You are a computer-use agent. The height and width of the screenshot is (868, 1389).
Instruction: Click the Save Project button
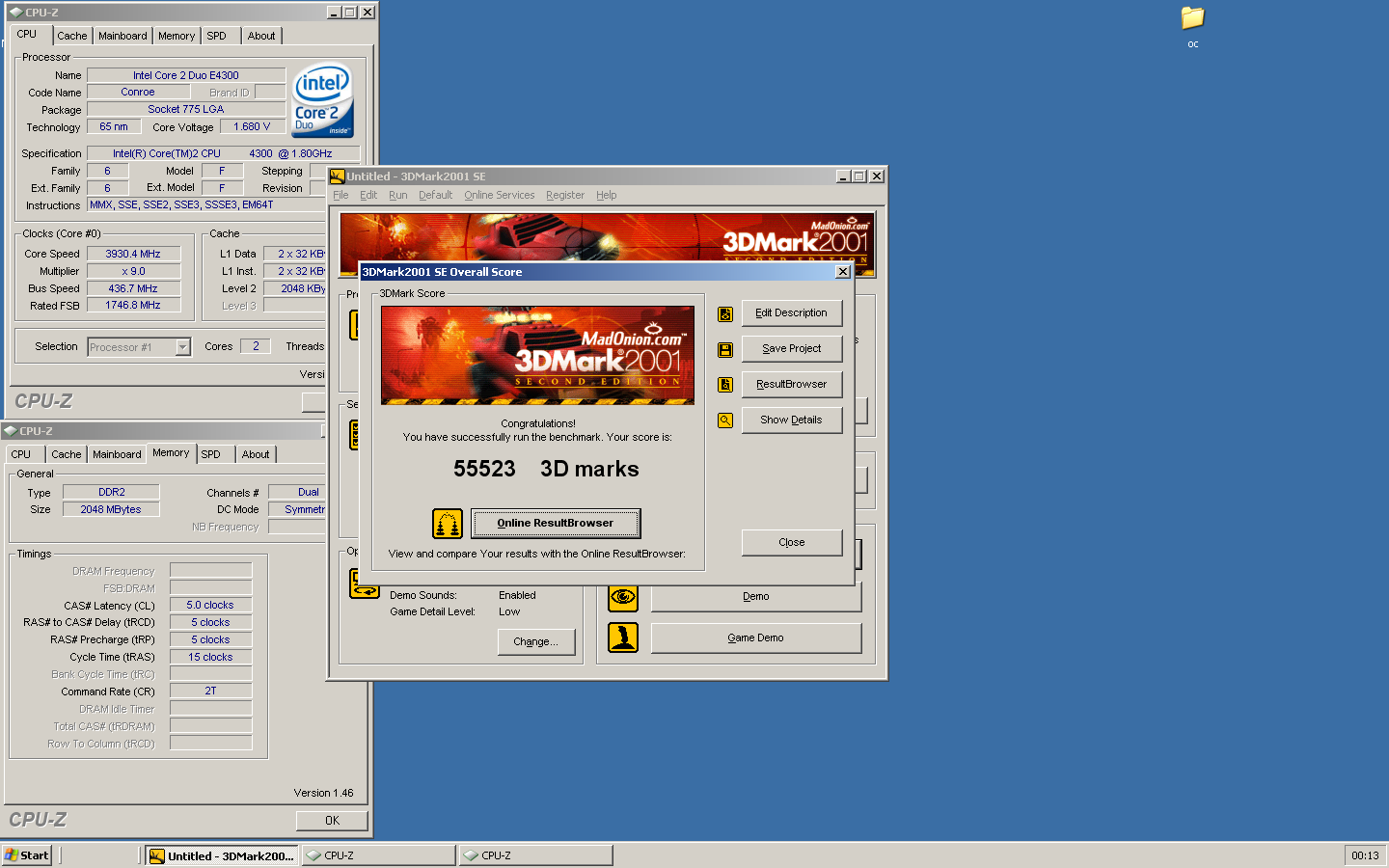[792, 349]
